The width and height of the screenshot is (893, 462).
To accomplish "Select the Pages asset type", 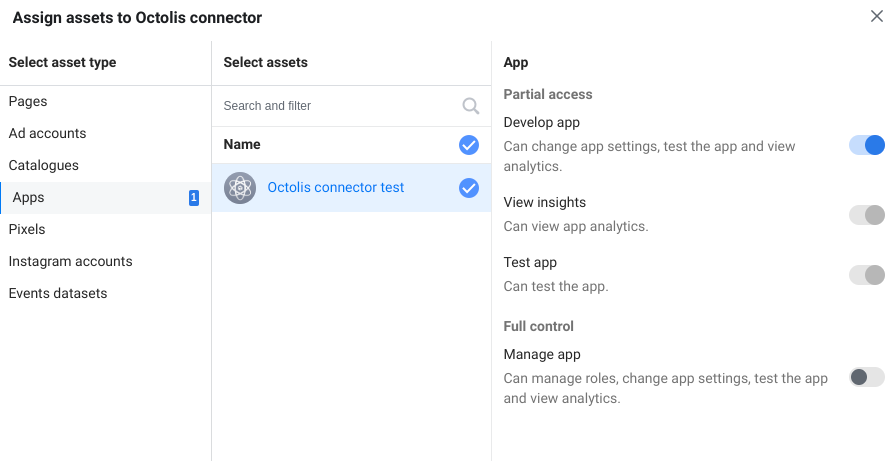I will (x=105, y=101).
